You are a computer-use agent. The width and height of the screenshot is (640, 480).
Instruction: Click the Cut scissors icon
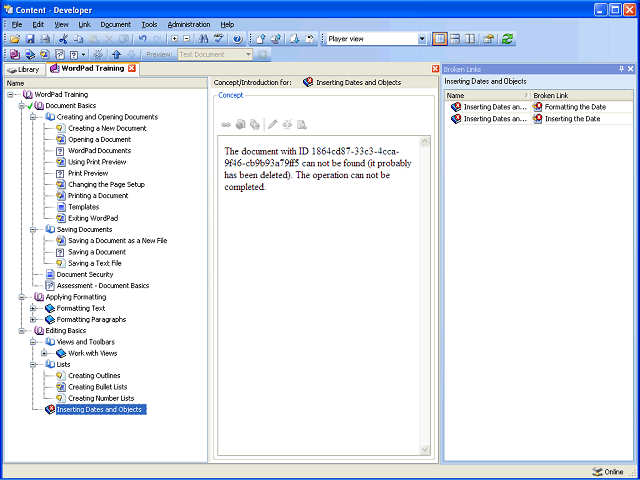62,39
